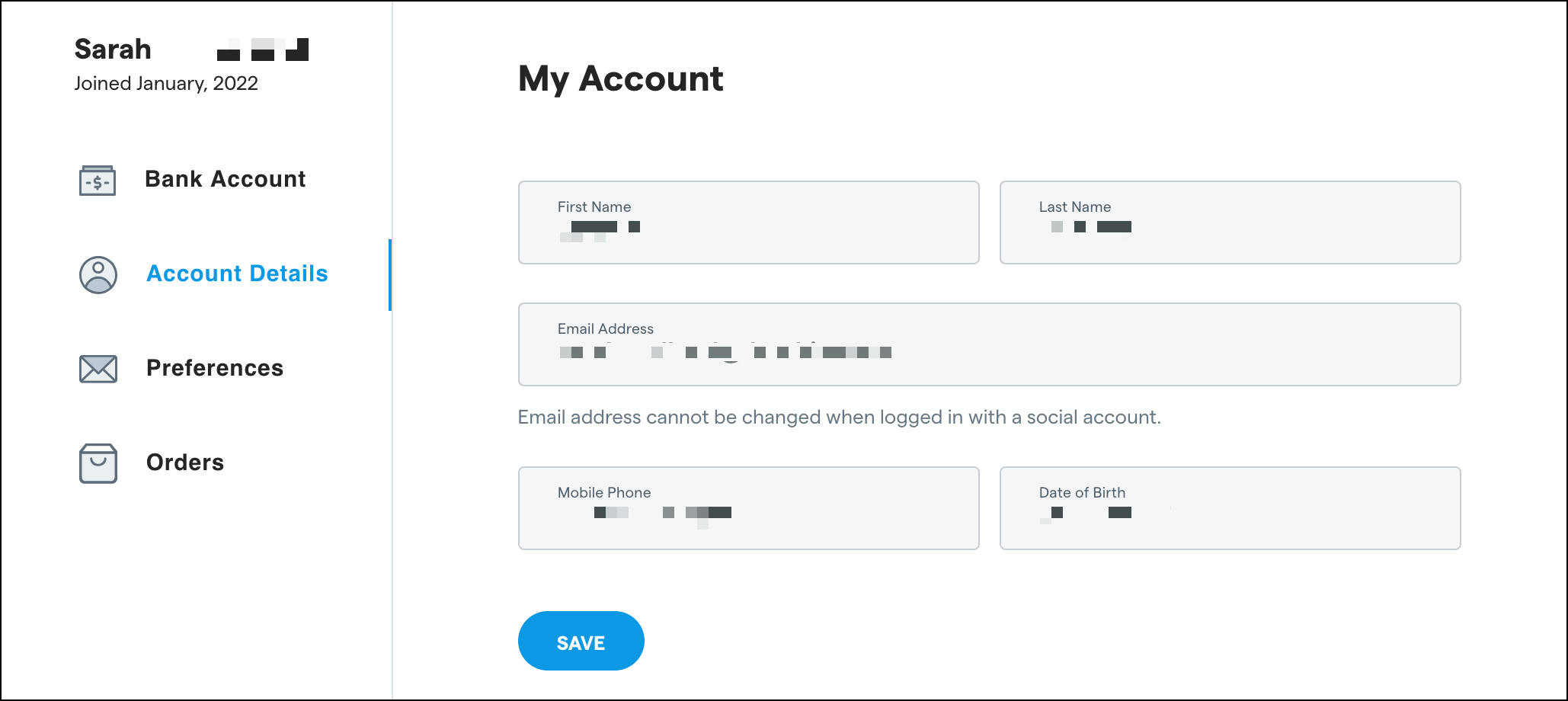Select the Email Address field

(x=989, y=344)
